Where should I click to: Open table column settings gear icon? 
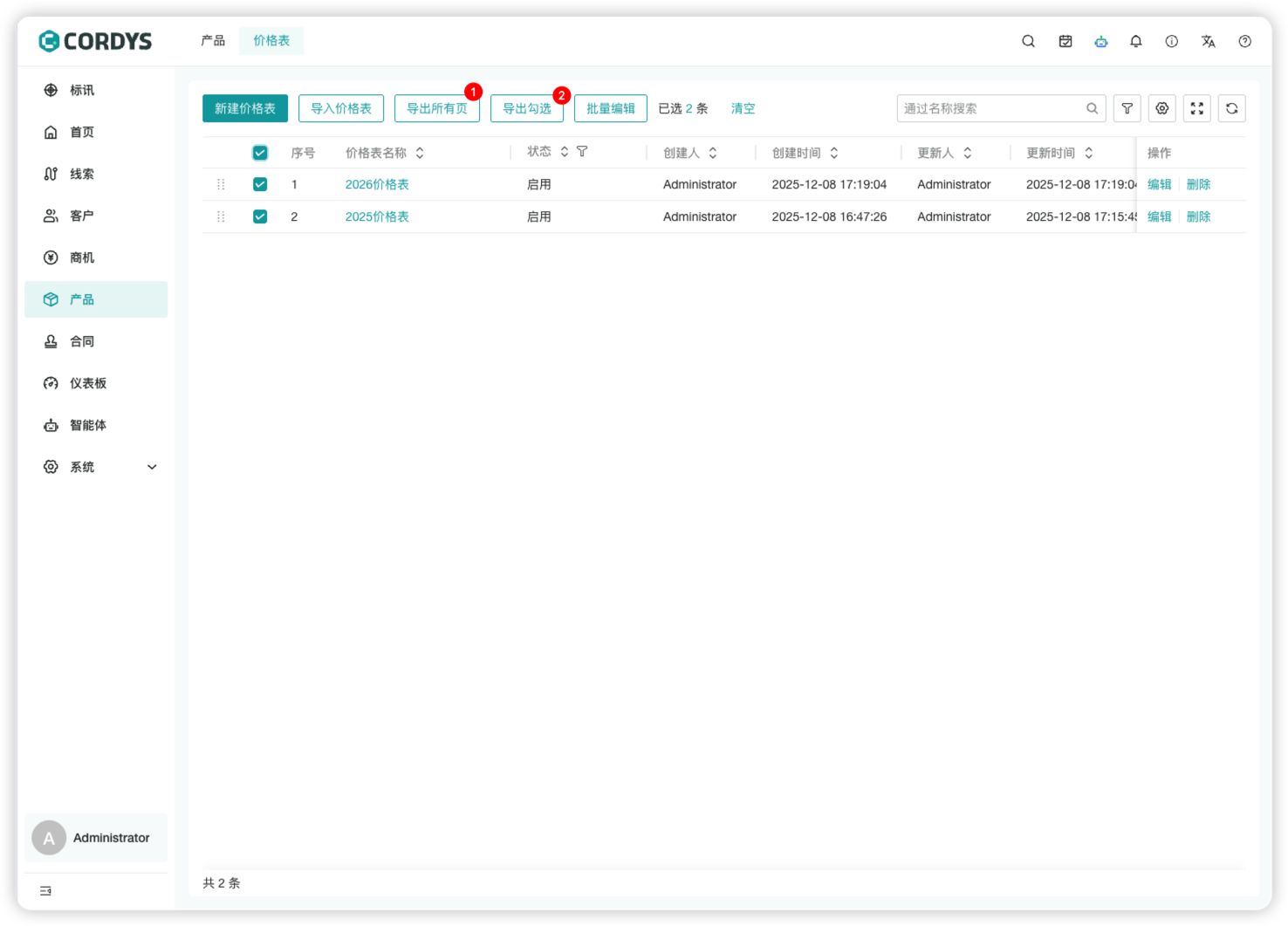1161,108
